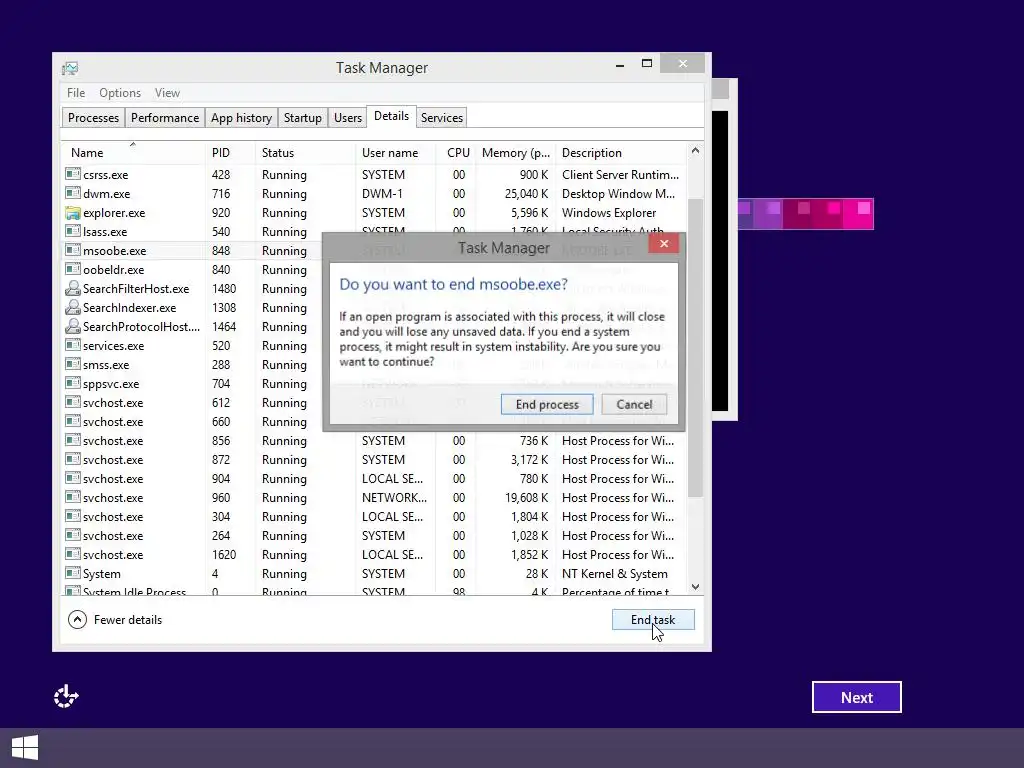Viewport: 1024px width, 768px height.
Task: Open the Options menu
Action: [120, 93]
